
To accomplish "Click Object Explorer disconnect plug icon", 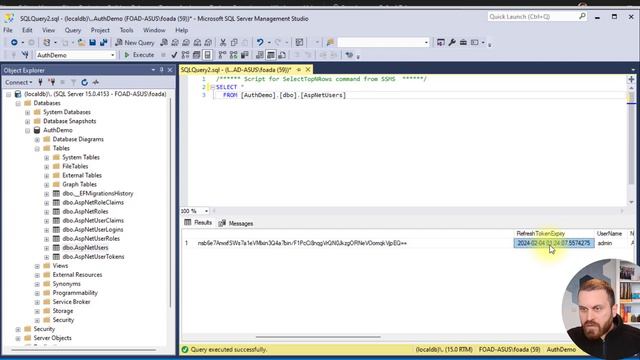I will pos(51,82).
